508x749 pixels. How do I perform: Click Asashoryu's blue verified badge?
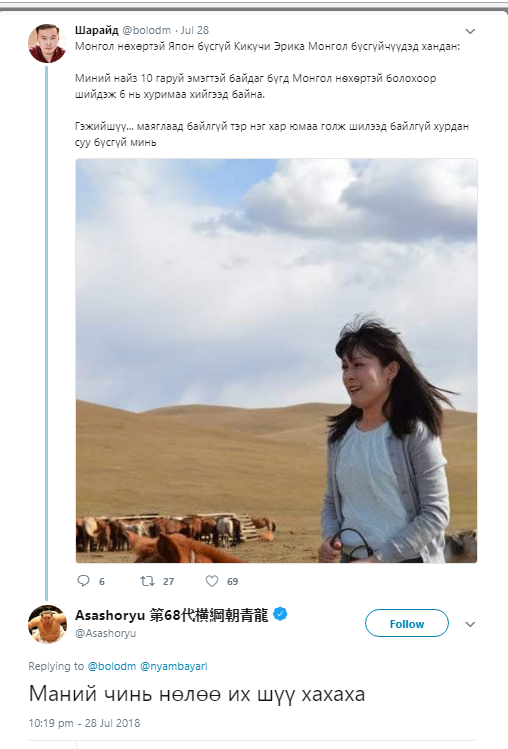click(x=281, y=614)
